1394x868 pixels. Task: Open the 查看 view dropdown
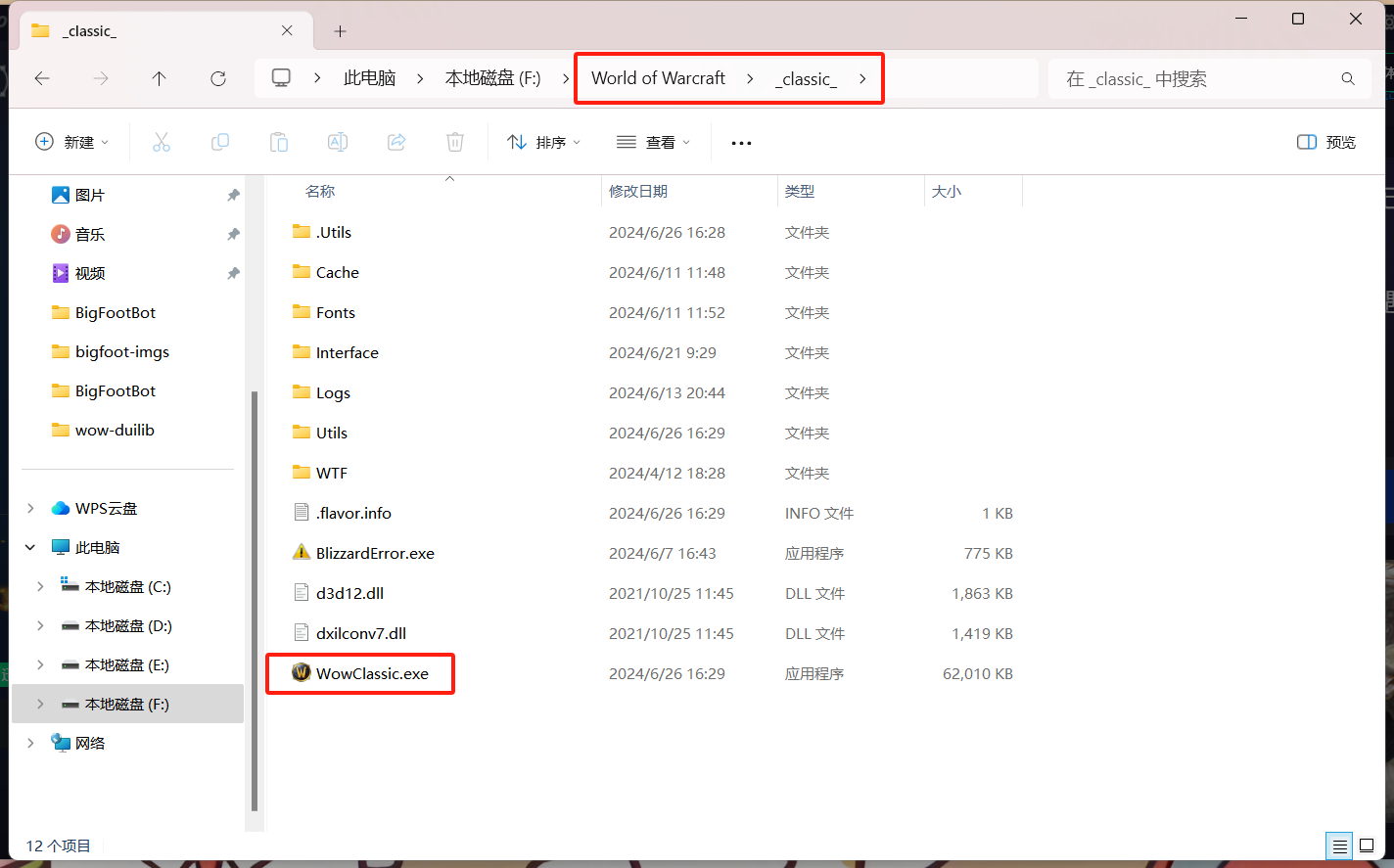[654, 143]
